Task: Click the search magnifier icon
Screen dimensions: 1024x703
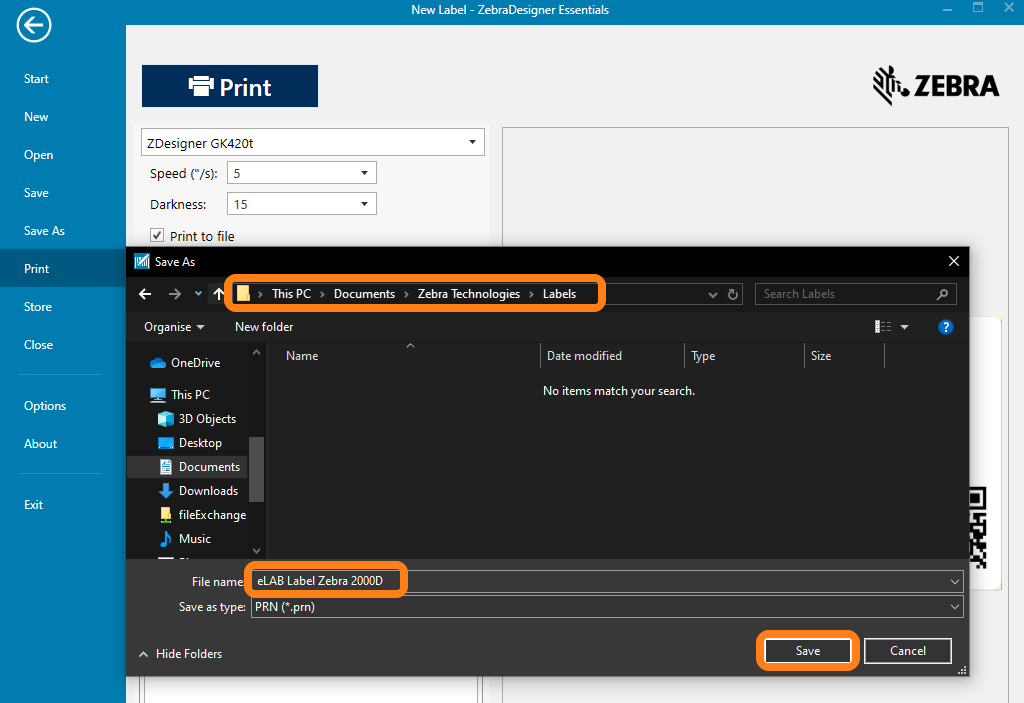Action: tap(941, 294)
